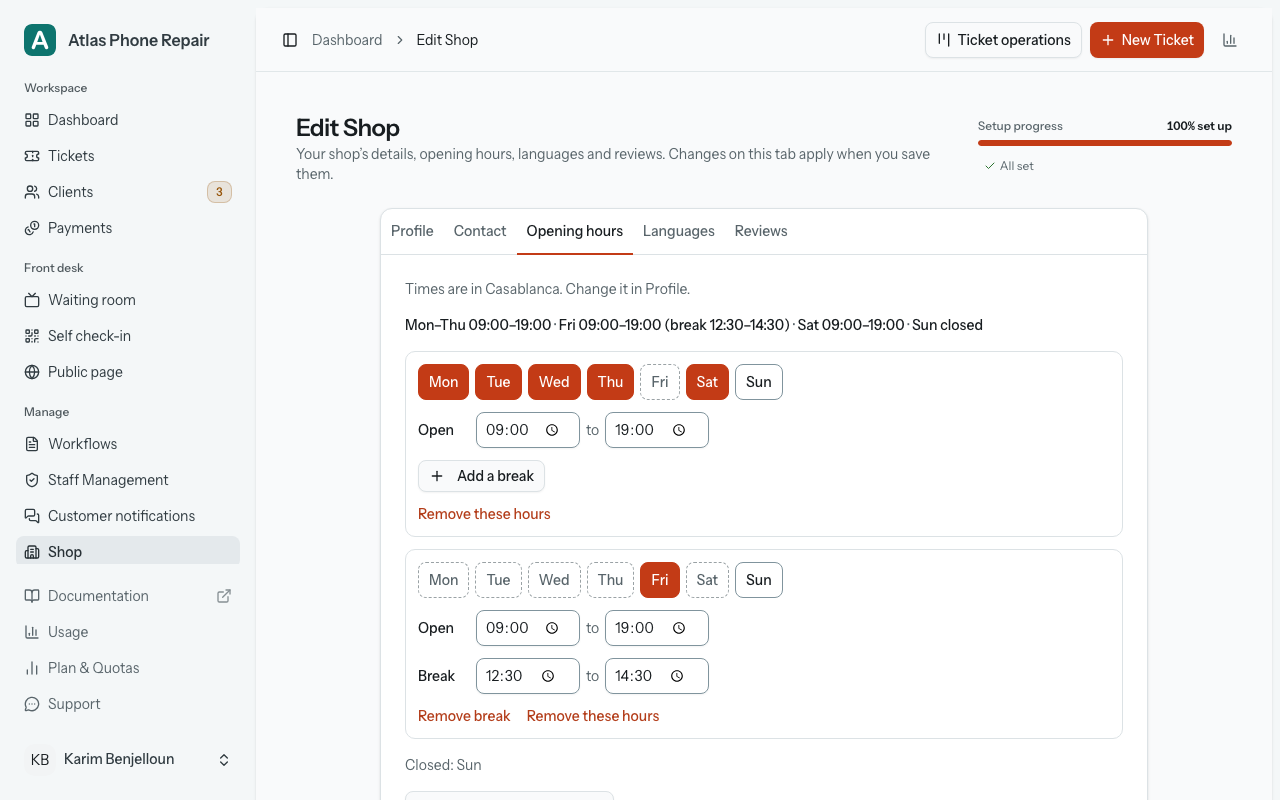Open Self check-in page
The width and height of the screenshot is (1280, 800).
point(128,336)
